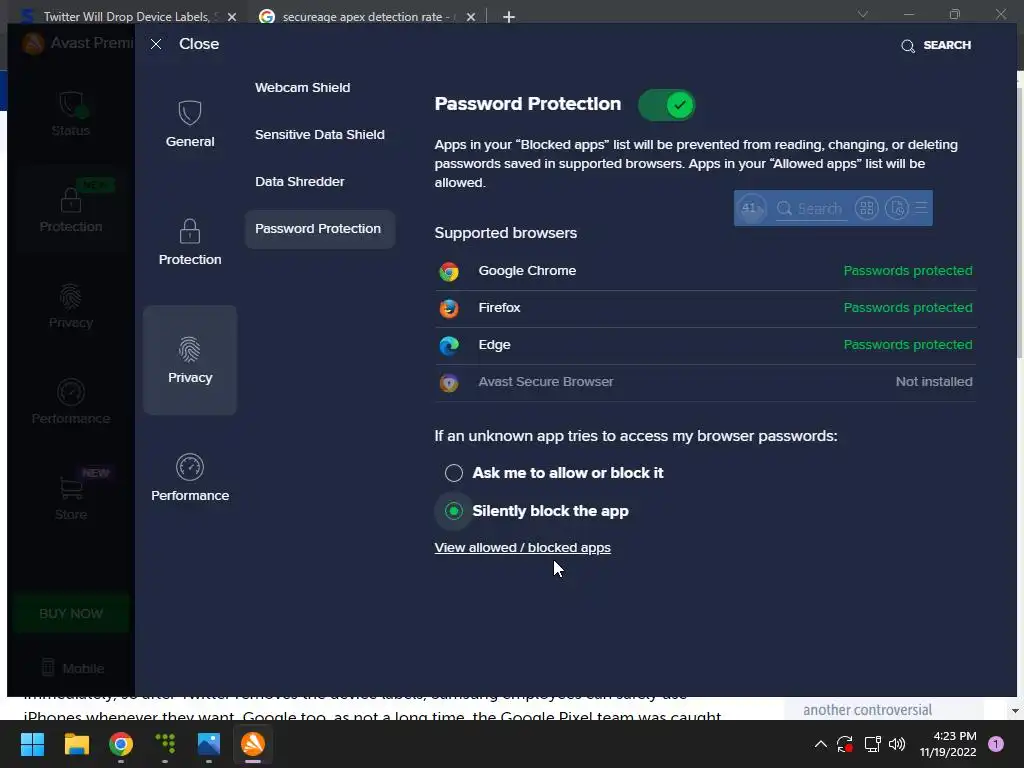1024x768 pixels.
Task: Click Passwords protected status for Google Chrome
Action: point(908,271)
